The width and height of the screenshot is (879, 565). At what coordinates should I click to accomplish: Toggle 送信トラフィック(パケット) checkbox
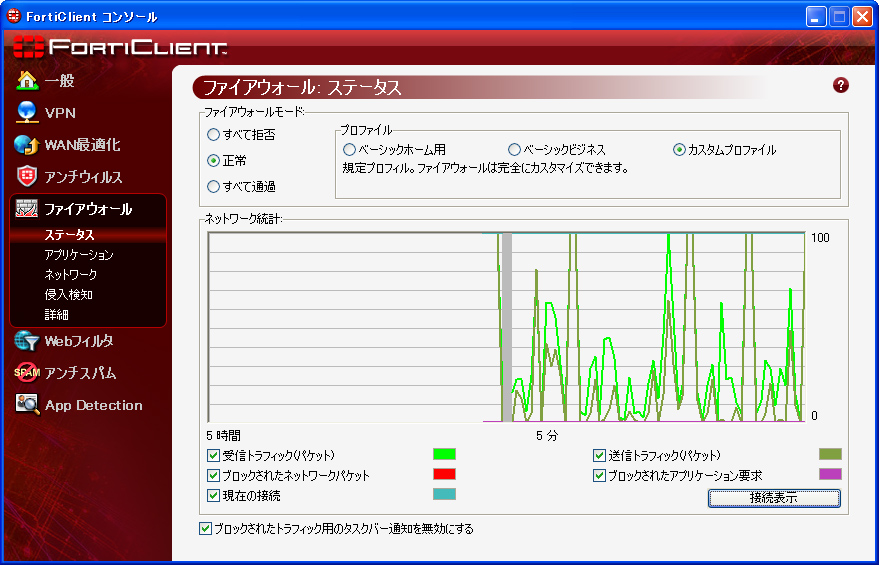click(599, 455)
